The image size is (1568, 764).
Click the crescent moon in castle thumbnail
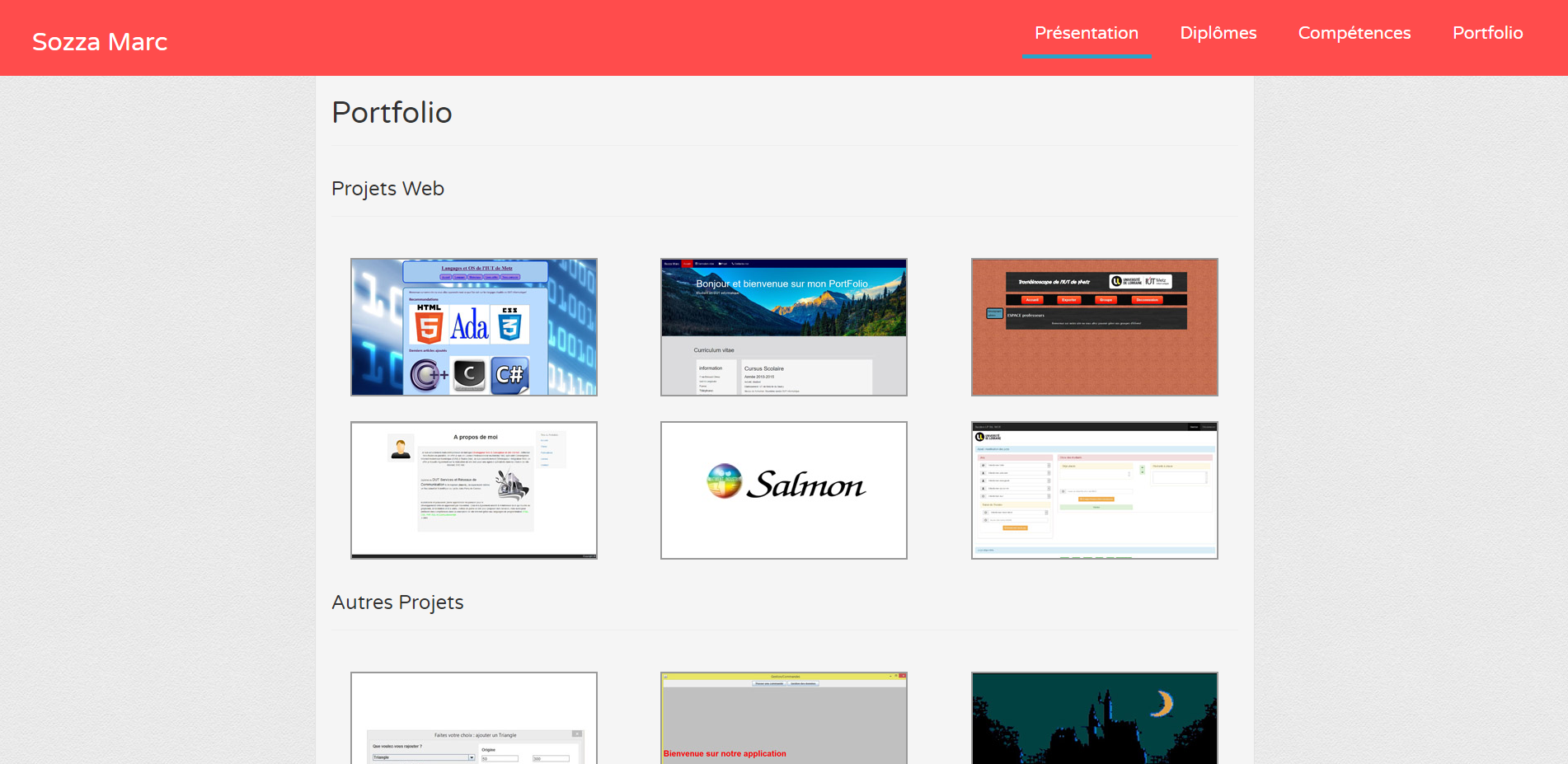pyautogui.click(x=1162, y=703)
